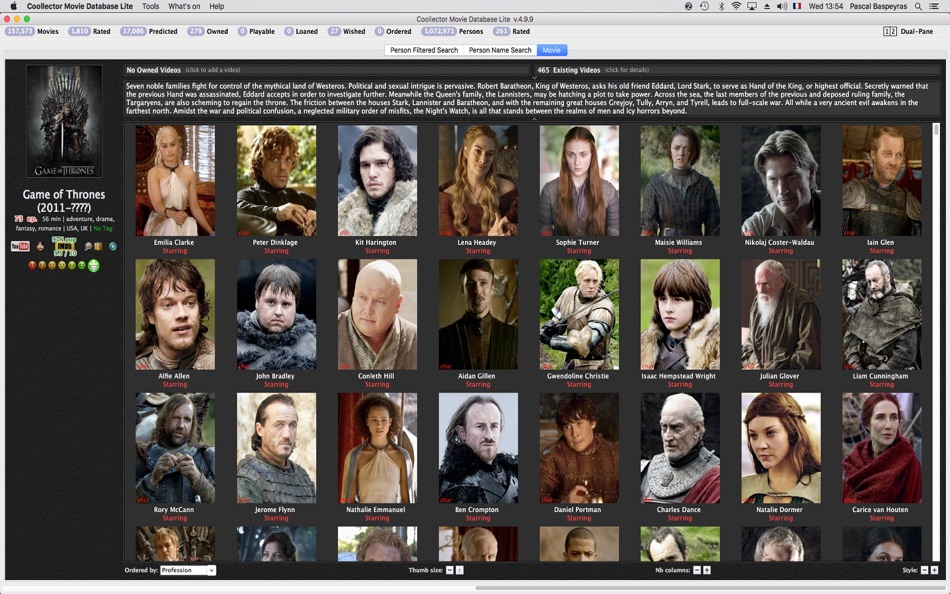Collapse the plot summary with arrow
This screenshot has height=594, width=950.
tap(534, 119)
